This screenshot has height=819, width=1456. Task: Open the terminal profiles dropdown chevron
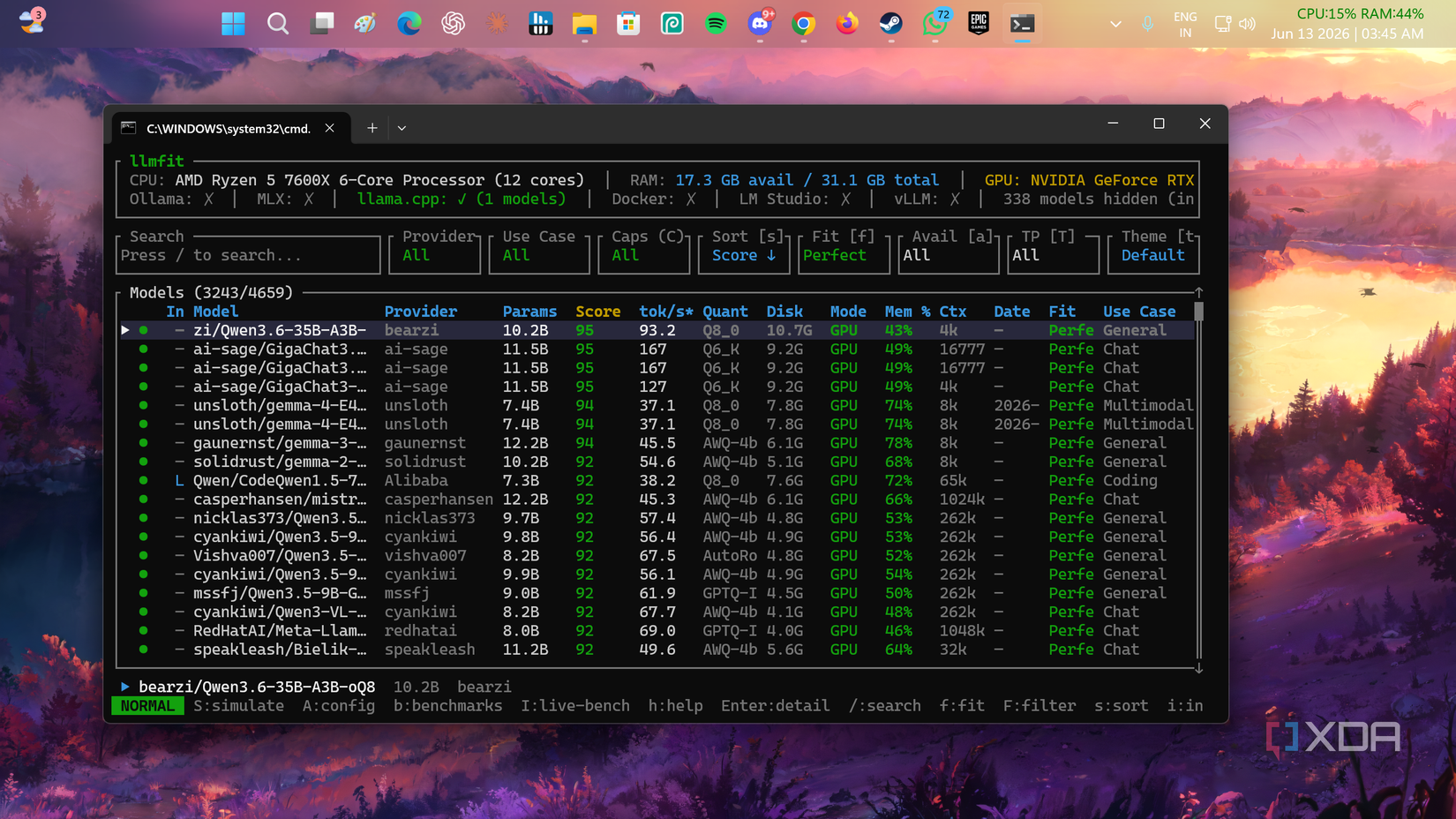point(402,128)
